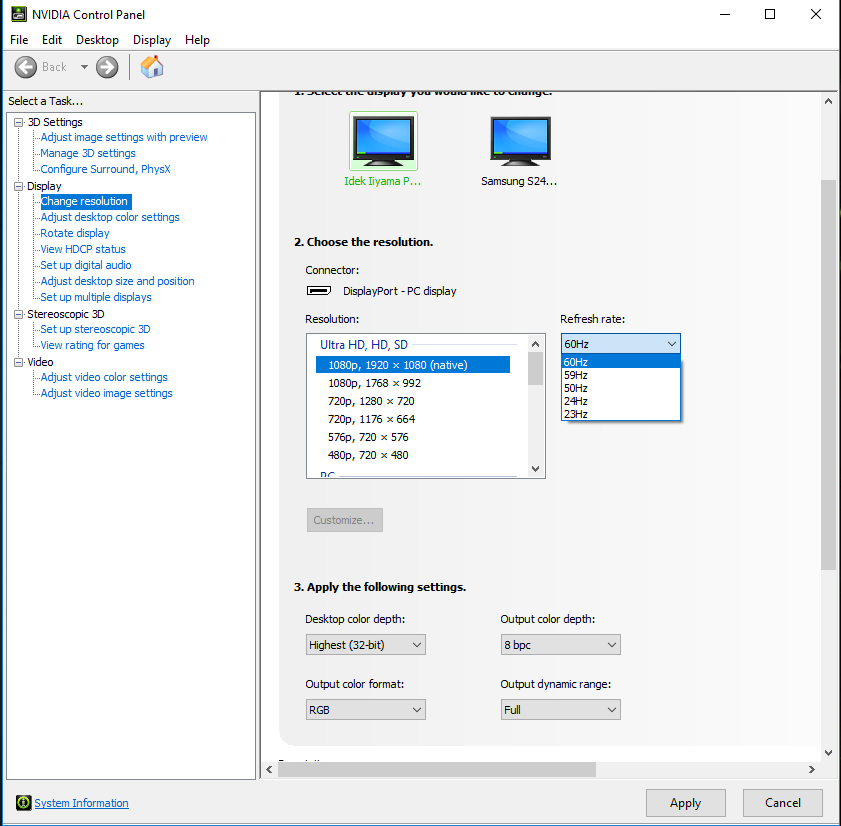Open Adjust video image settings
This screenshot has width=841, height=826.
(x=106, y=393)
